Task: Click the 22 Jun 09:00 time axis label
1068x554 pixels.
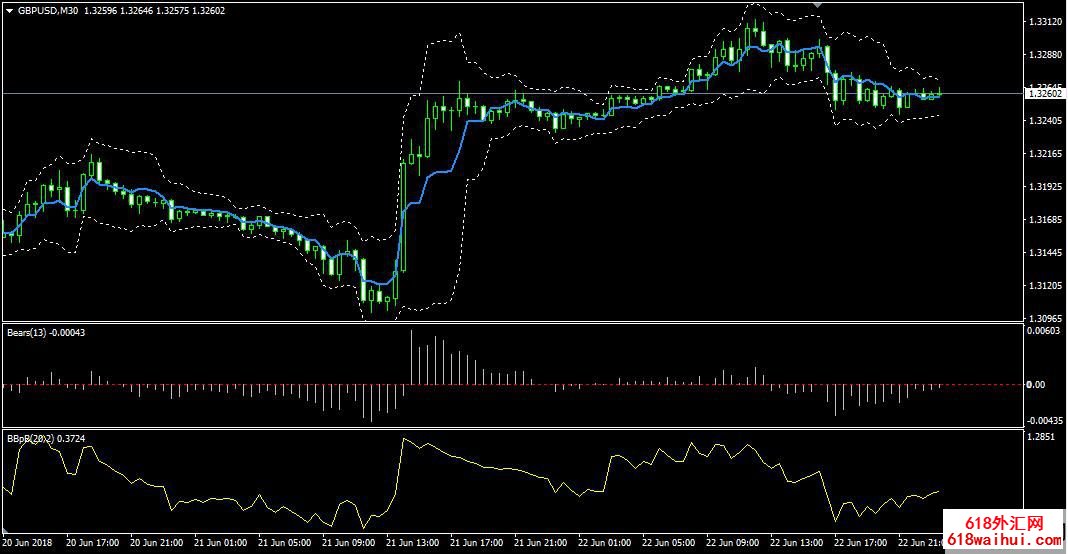Action: pyautogui.click(x=732, y=543)
